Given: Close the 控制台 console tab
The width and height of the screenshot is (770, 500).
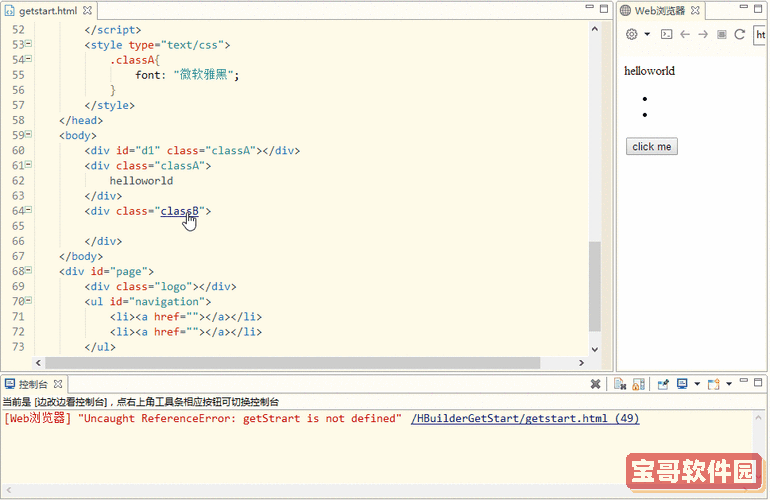Looking at the screenshot, I should pyautogui.click(x=58, y=384).
